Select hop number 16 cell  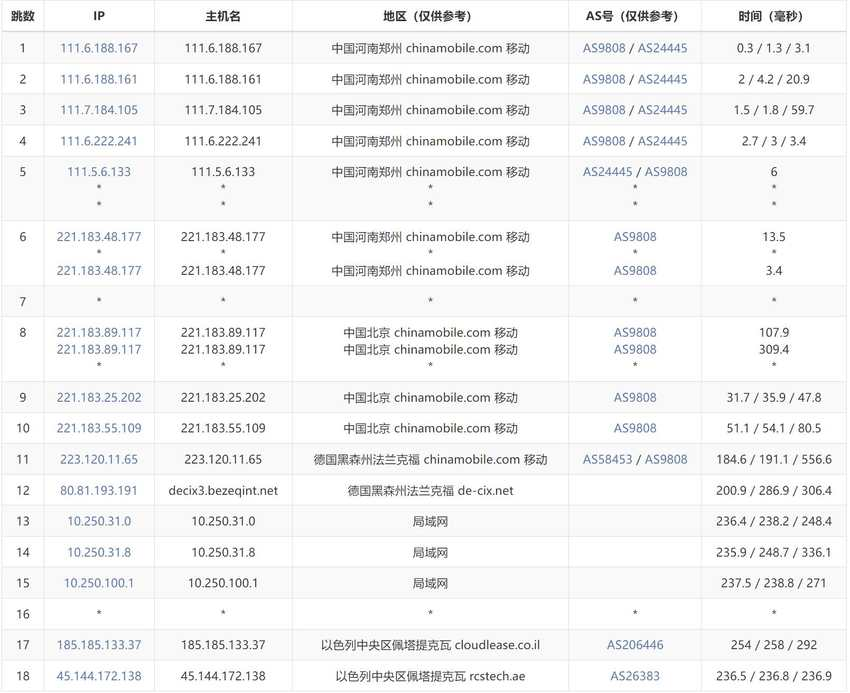23,614
